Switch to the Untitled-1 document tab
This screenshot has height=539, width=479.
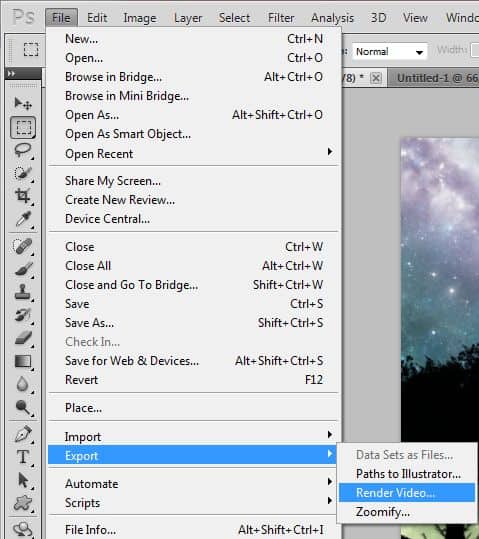[x=436, y=78]
